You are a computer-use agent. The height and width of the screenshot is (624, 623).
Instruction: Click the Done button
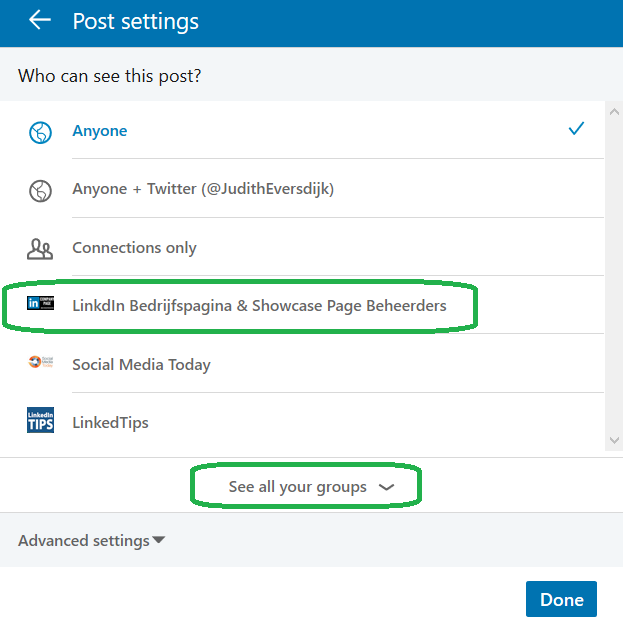coord(561,599)
